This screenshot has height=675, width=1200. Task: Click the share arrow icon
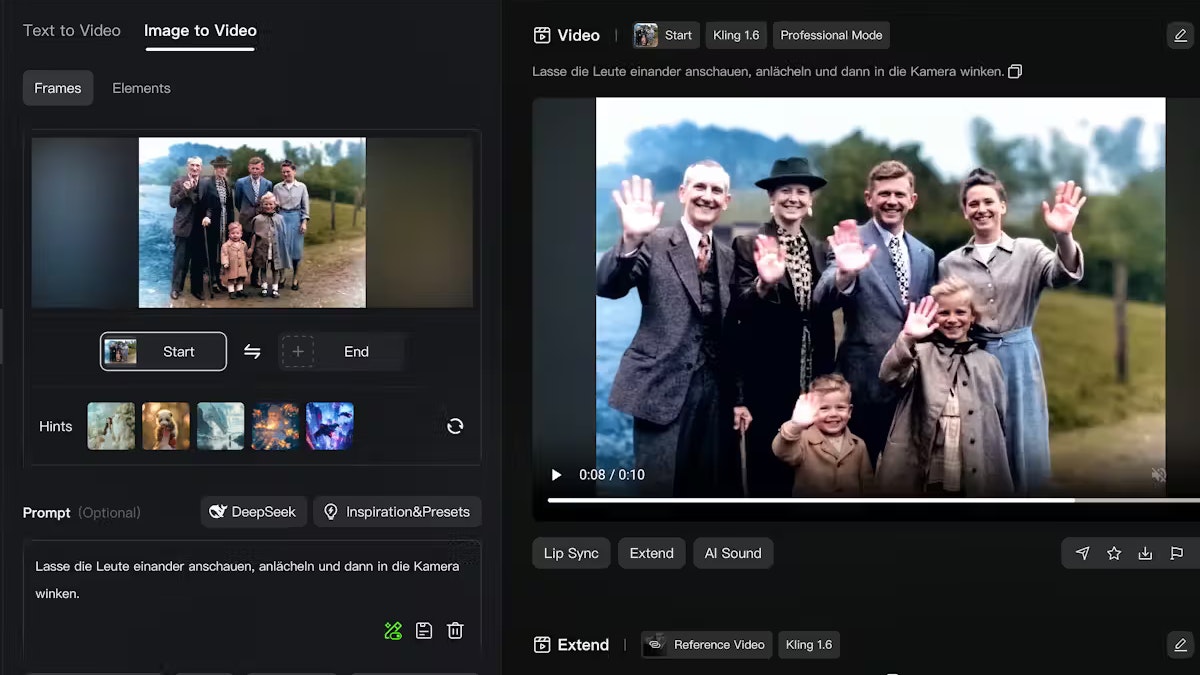click(1082, 553)
